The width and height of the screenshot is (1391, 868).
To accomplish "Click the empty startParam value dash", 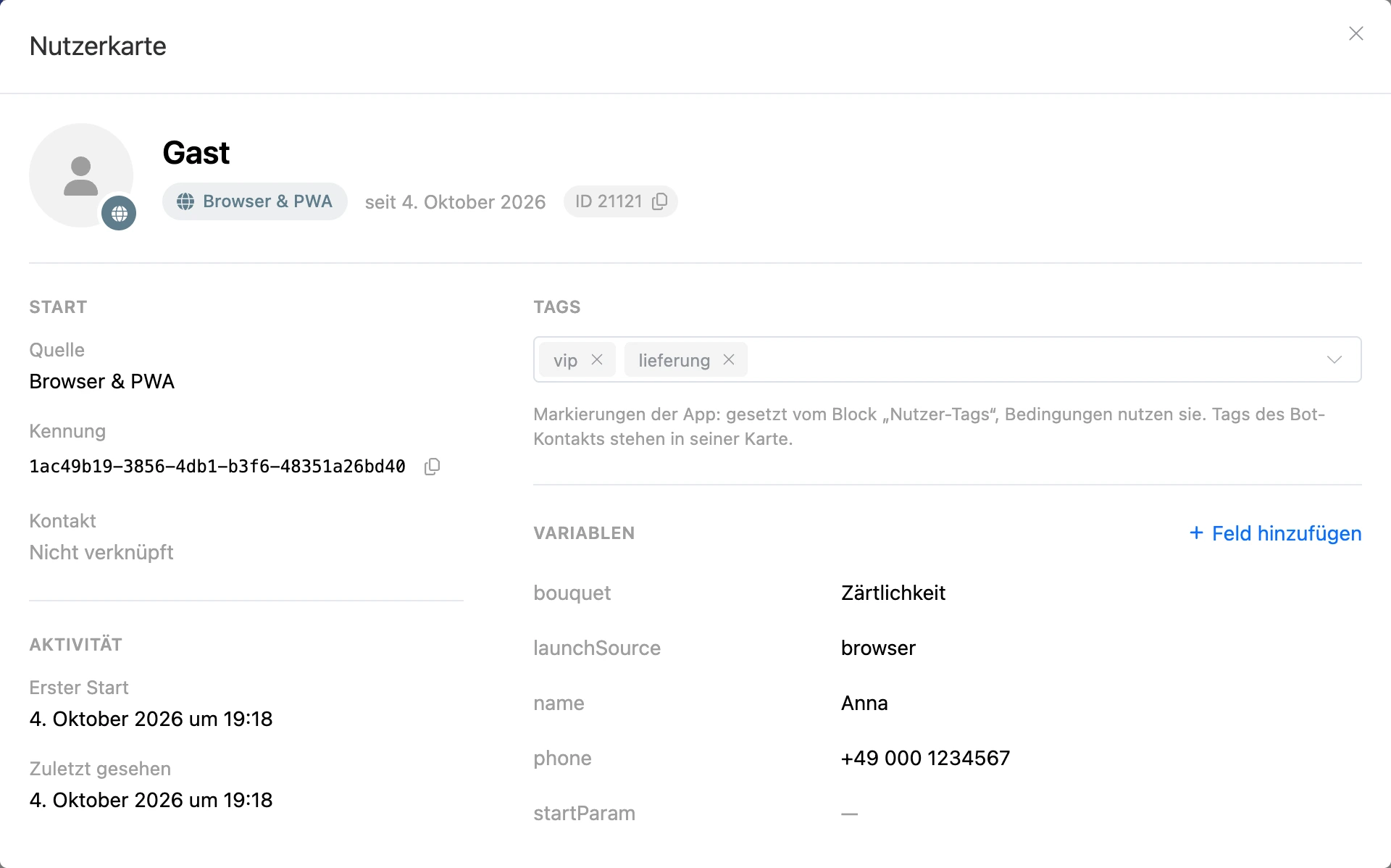I will (849, 814).
